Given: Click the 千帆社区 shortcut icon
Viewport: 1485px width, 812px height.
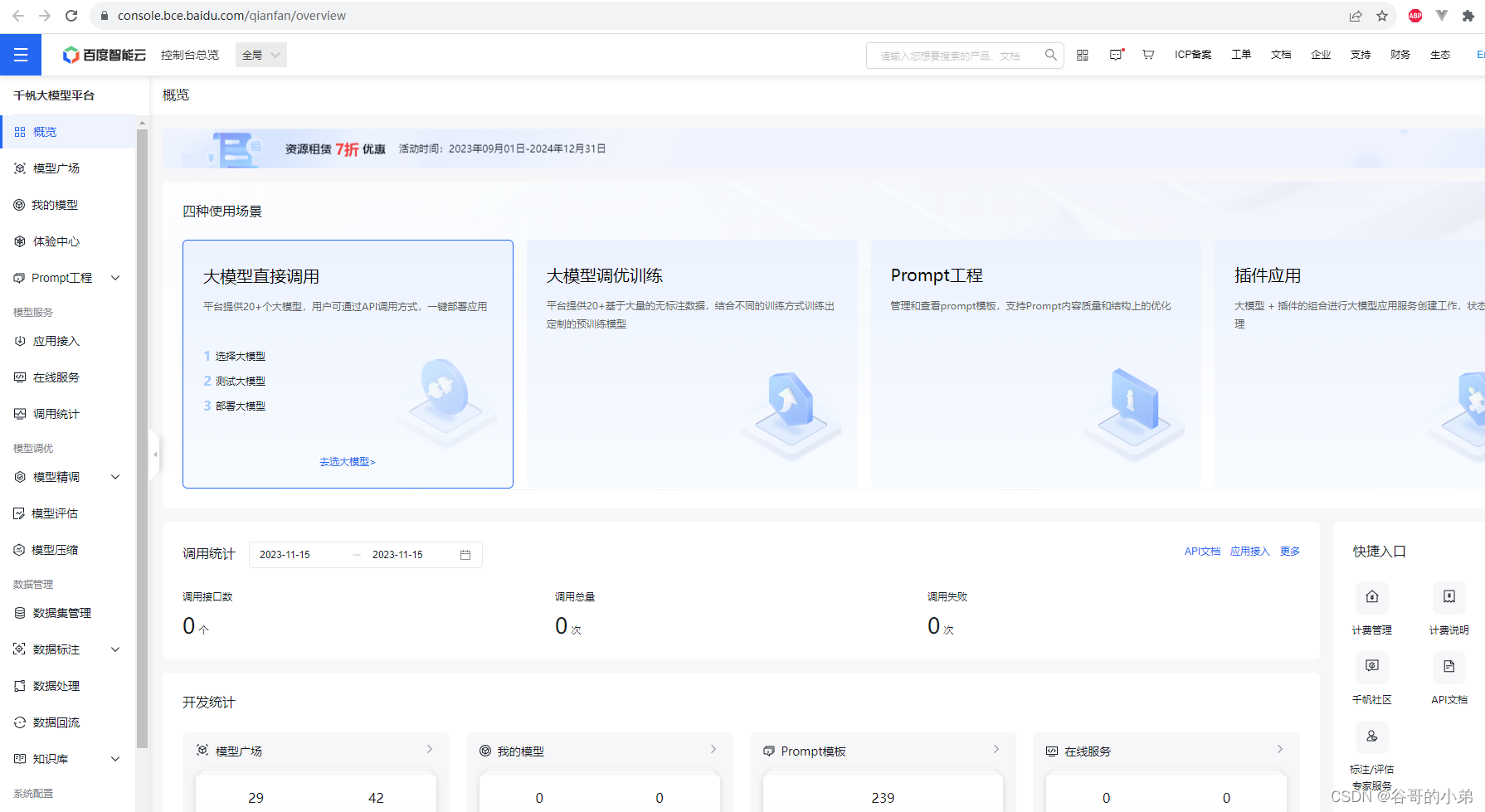Looking at the screenshot, I should click(x=1372, y=666).
